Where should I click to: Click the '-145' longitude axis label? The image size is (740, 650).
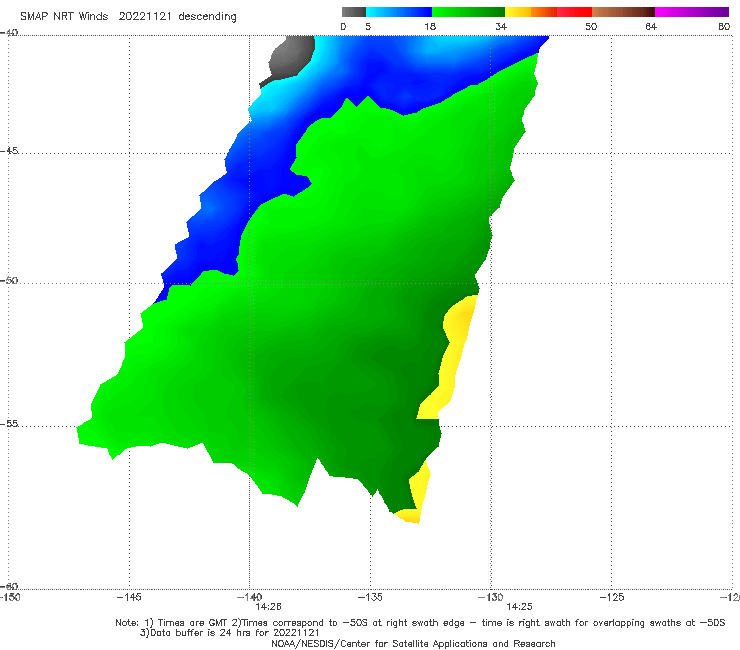(129, 597)
